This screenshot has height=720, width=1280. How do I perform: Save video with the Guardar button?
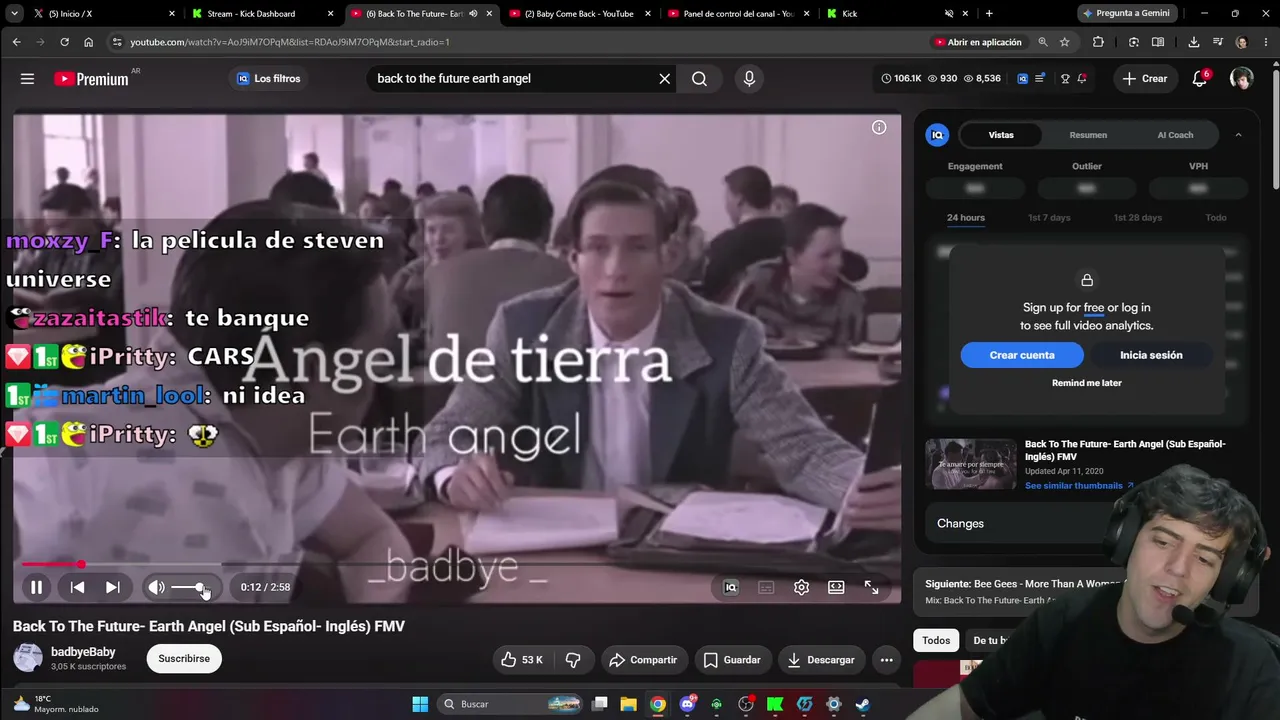(x=732, y=660)
